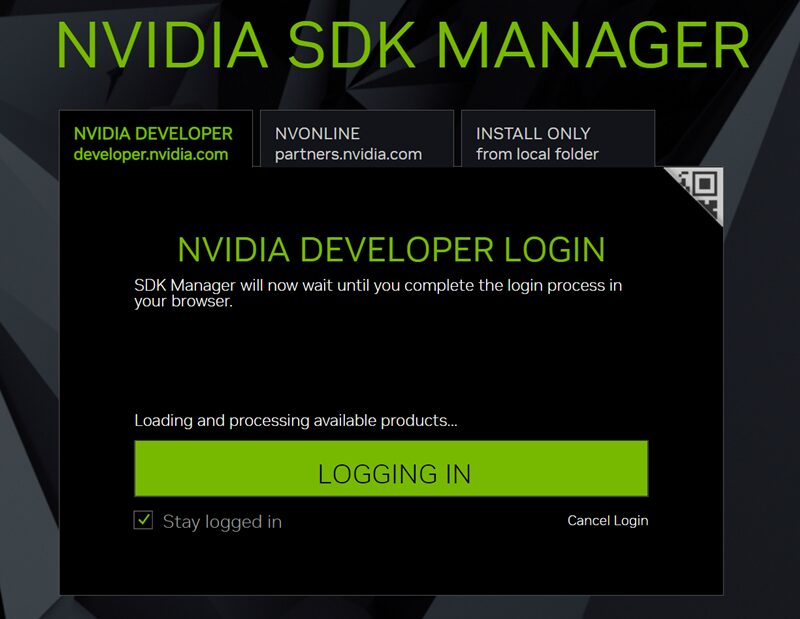Click the SDK Manager wait instruction message
Image resolution: width=800 pixels, height=619 pixels.
(x=378, y=286)
